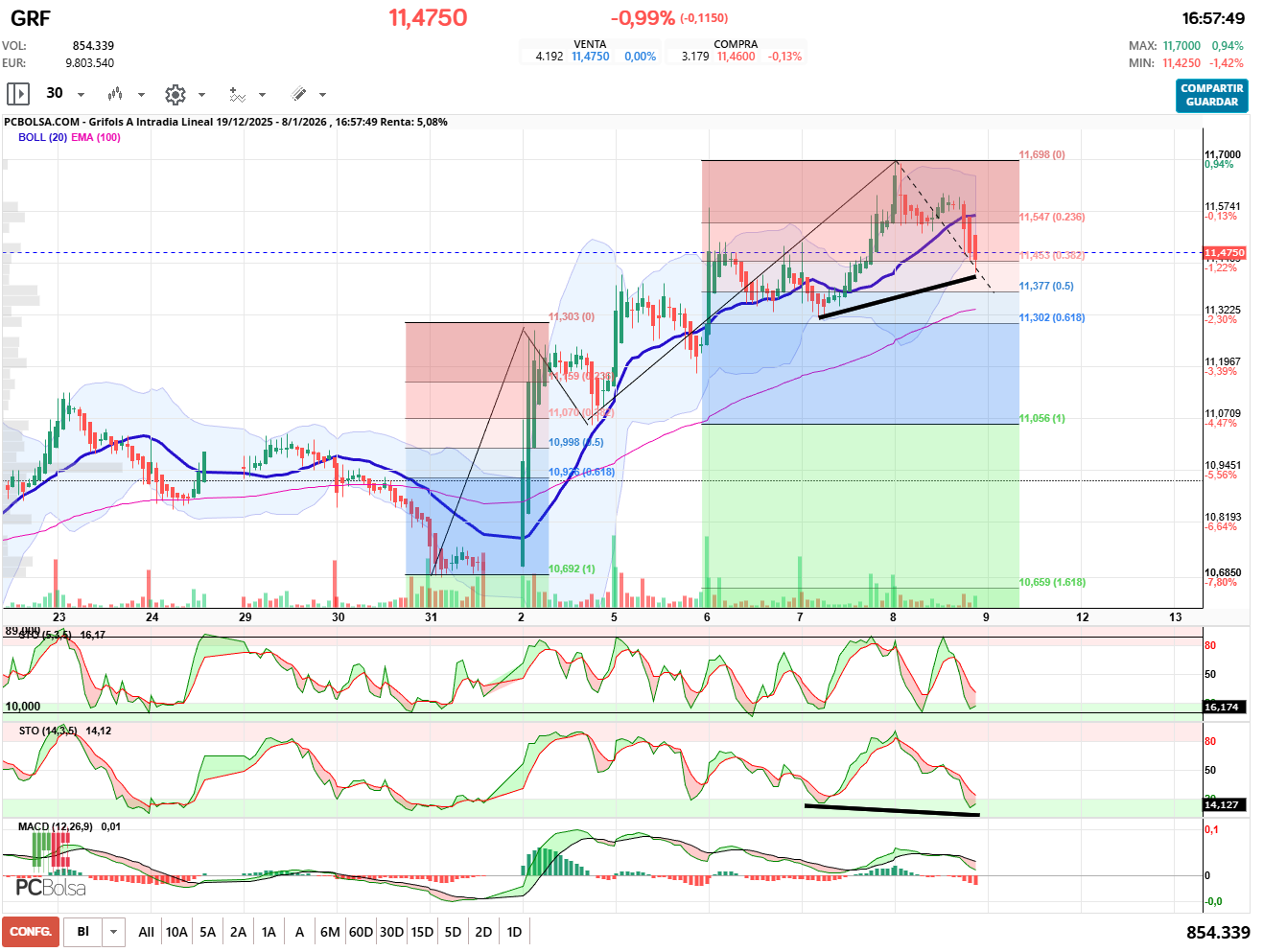Click date label 13 on time axis
1263x952 pixels.
[x=1176, y=617]
